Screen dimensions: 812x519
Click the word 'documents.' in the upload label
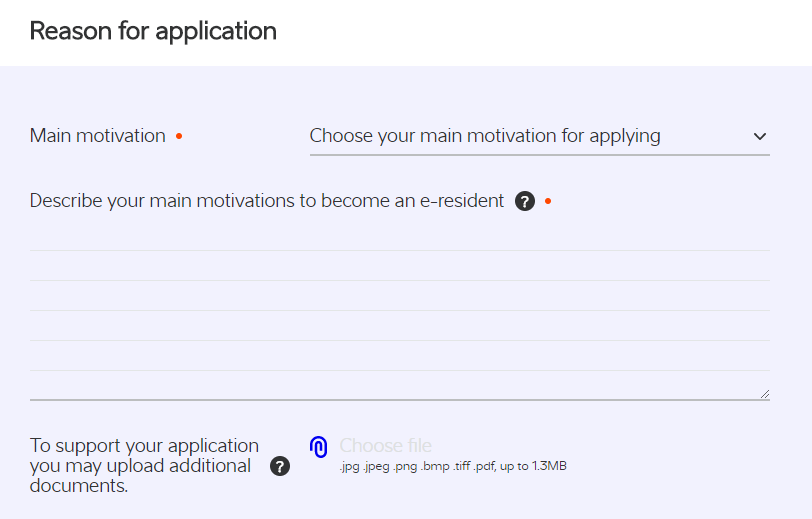79,486
